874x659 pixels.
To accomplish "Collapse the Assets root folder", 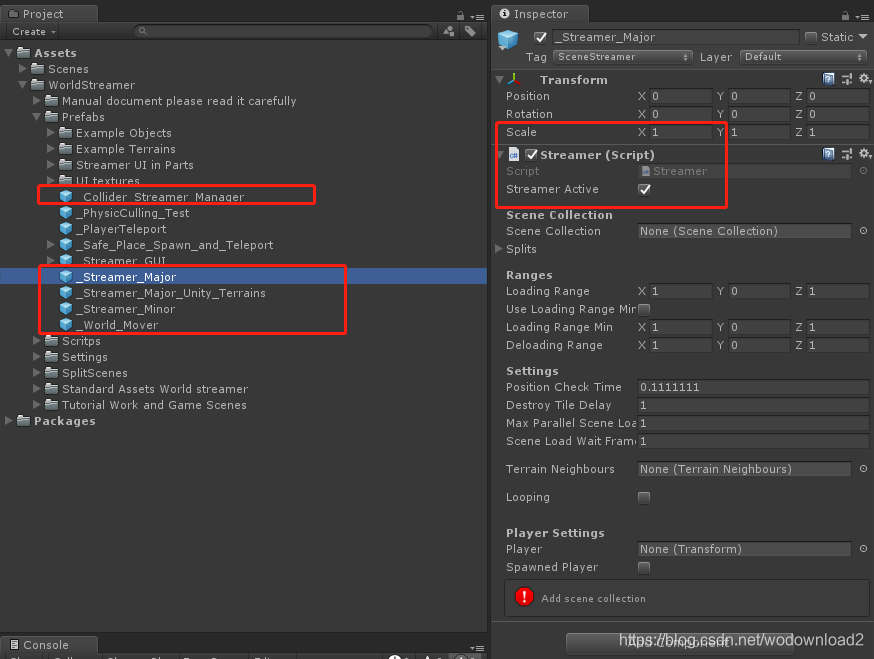I will tap(8, 53).
